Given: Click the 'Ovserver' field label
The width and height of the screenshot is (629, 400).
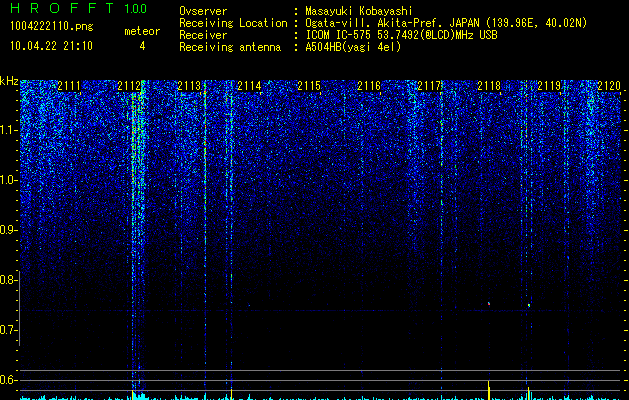Looking at the screenshot, I should (203, 11).
